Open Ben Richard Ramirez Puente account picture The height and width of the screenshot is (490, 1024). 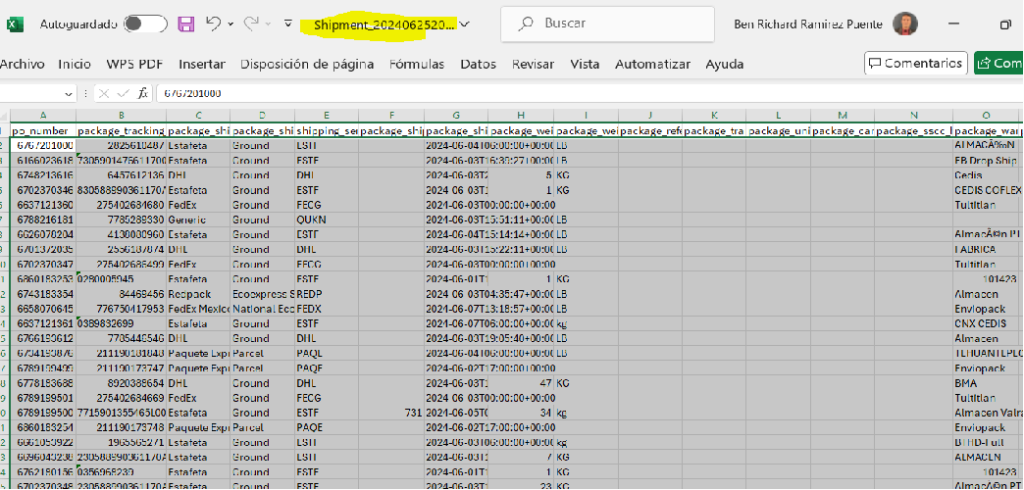(x=905, y=24)
